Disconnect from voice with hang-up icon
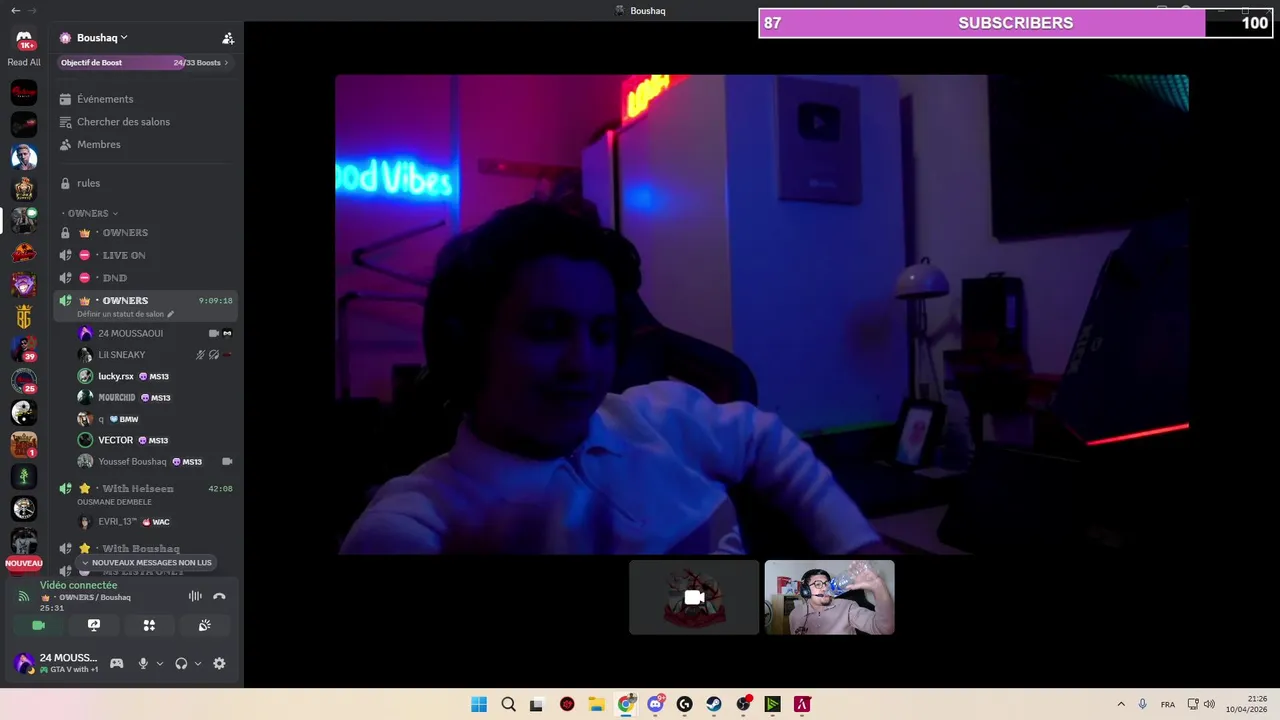 (x=219, y=596)
